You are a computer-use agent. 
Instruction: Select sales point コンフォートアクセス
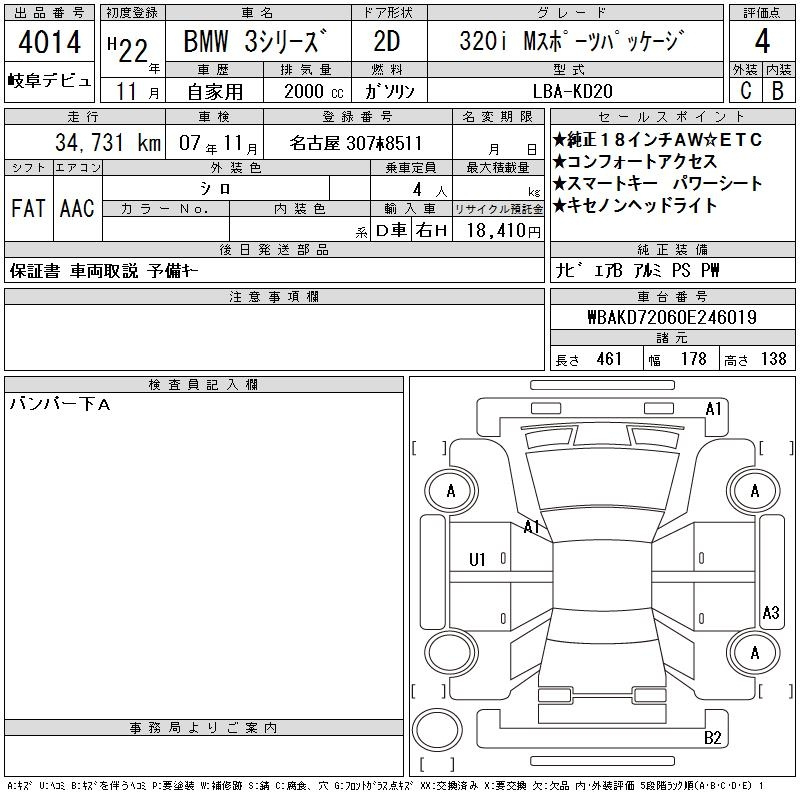tap(635, 161)
